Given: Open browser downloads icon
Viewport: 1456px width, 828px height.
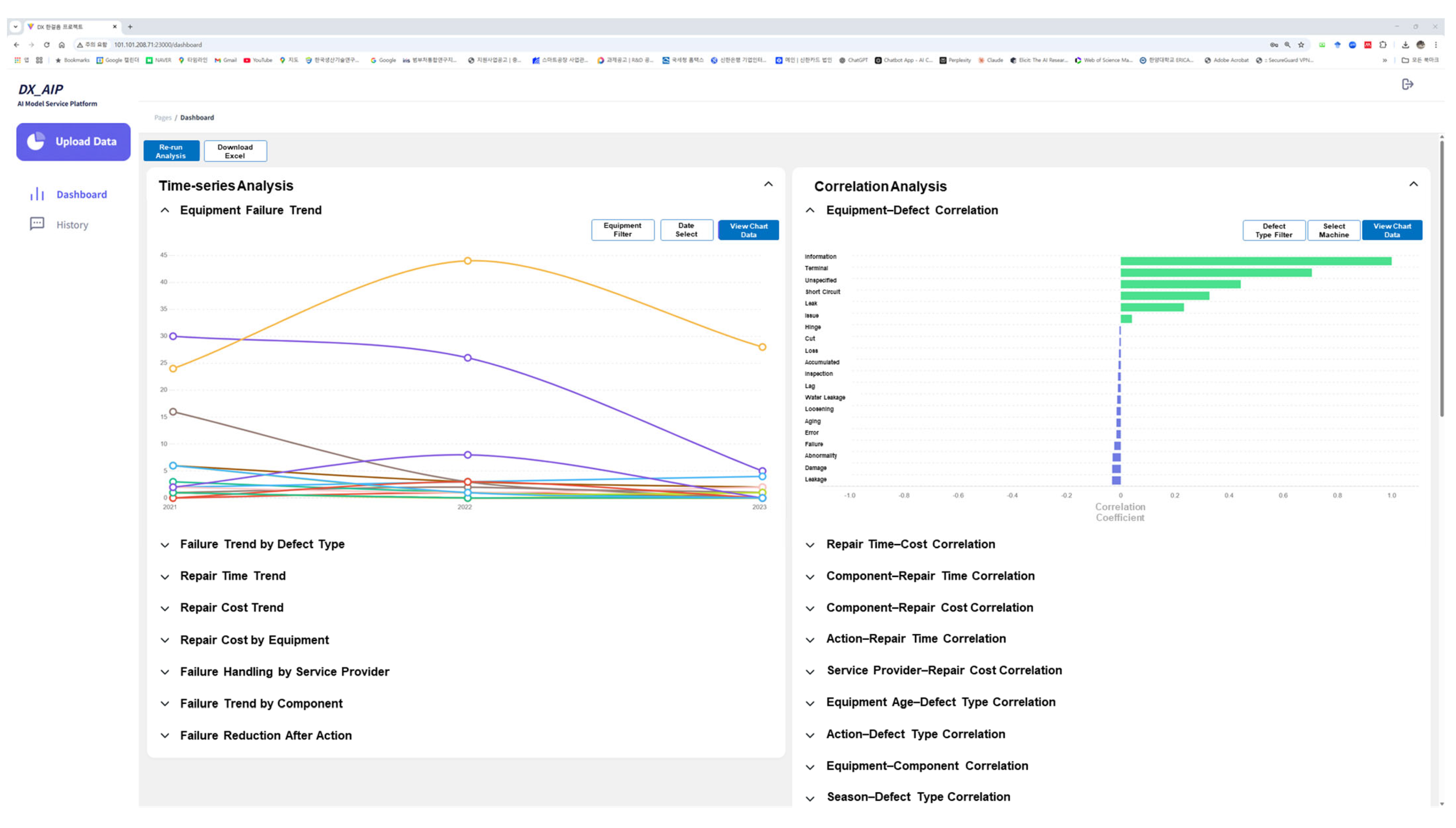Looking at the screenshot, I should [1405, 45].
